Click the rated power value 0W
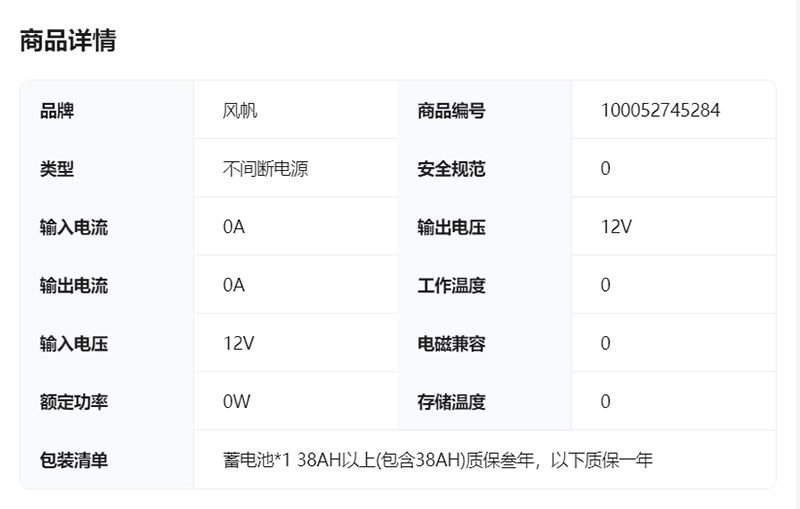 236,402
